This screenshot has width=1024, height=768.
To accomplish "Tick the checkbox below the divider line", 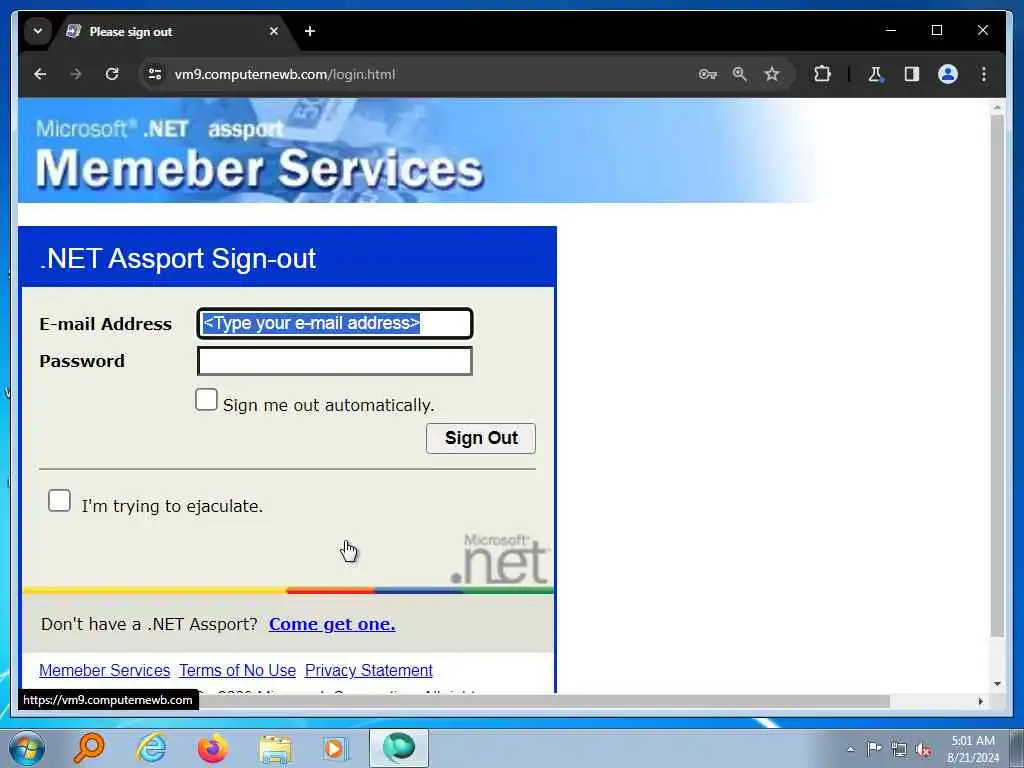I will click(59, 501).
